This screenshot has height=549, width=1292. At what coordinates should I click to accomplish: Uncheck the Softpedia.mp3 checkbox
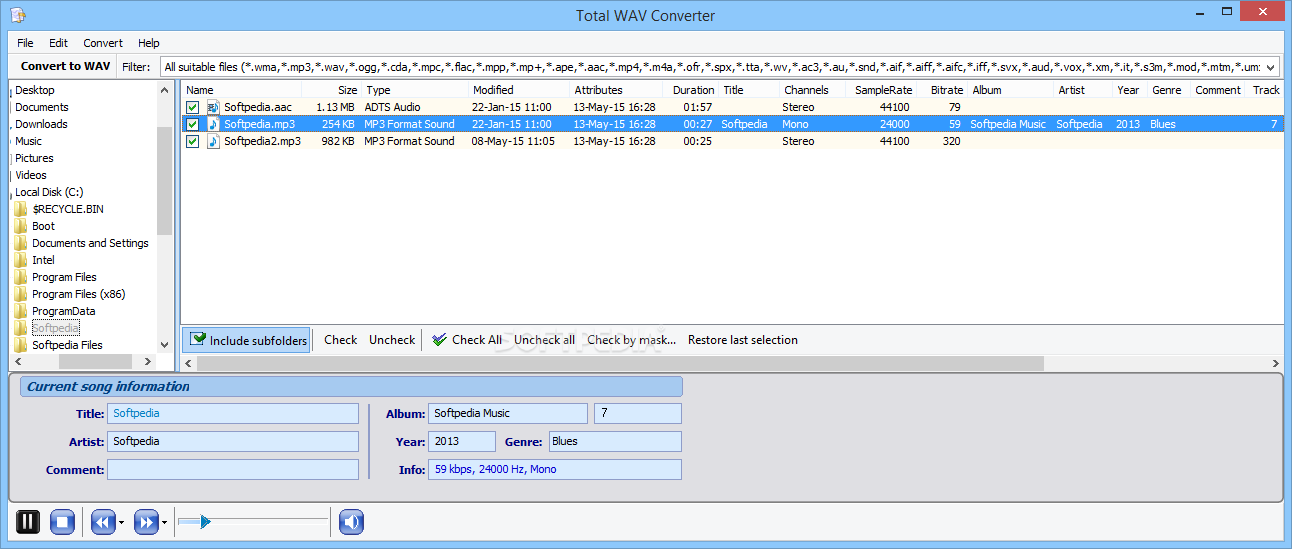[x=193, y=124]
